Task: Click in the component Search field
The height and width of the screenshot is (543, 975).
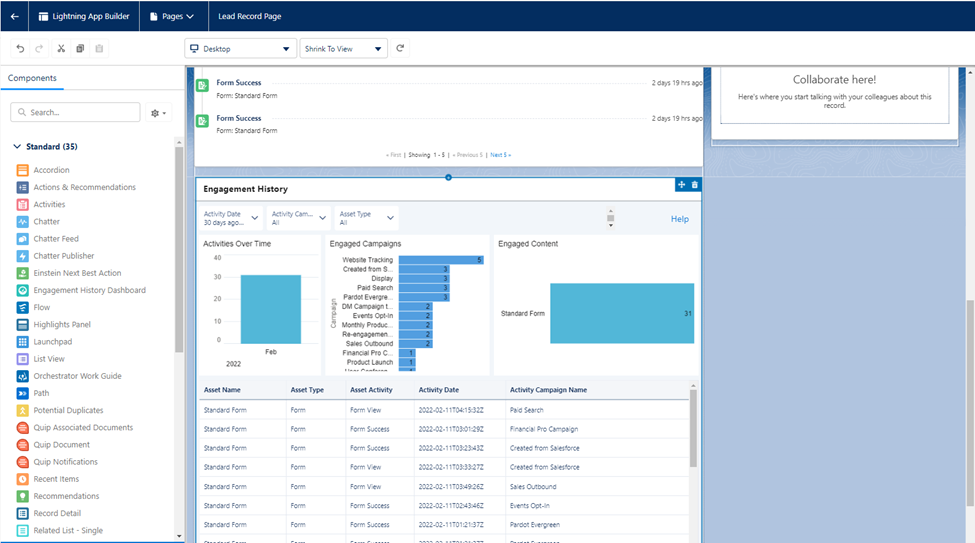Action: tap(75, 112)
